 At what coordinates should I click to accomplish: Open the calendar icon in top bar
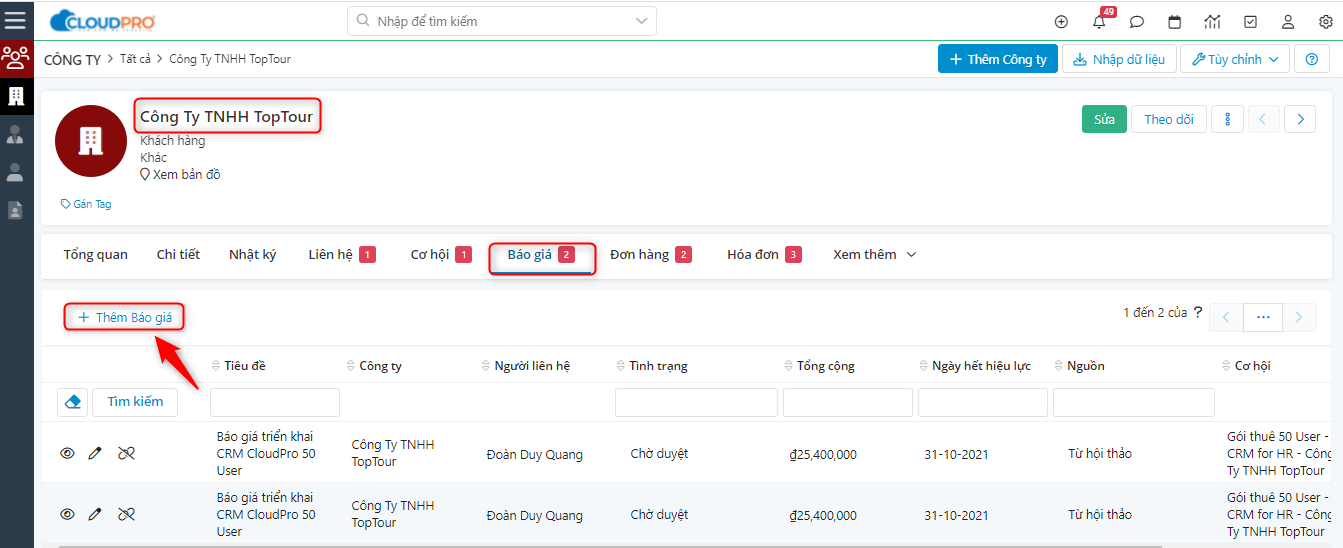coord(1175,22)
